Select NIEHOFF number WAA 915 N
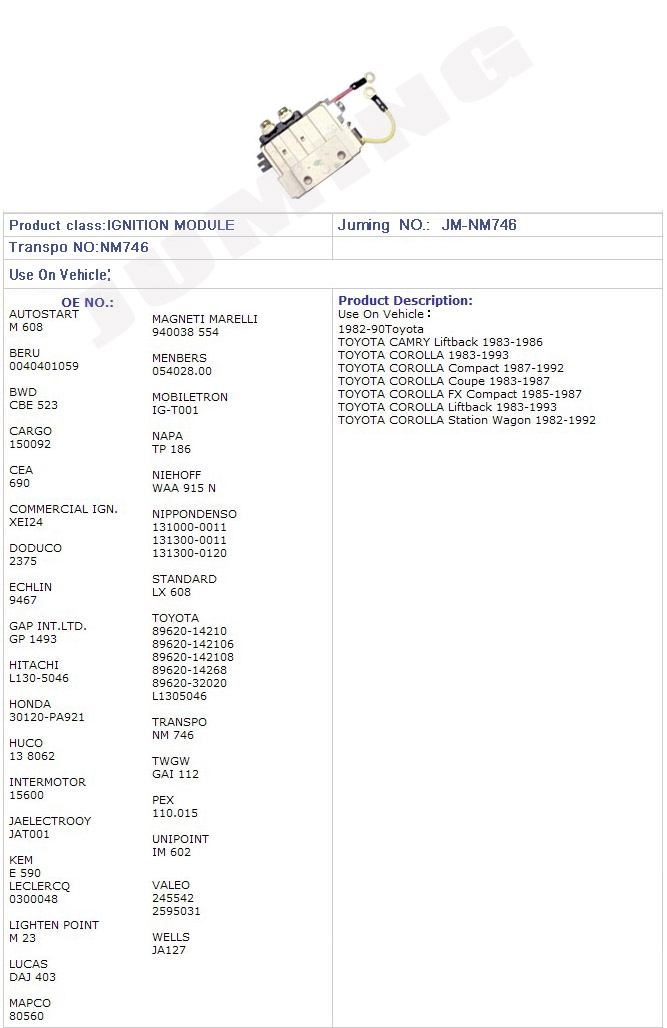The height and width of the screenshot is (1028, 667). (x=184, y=488)
